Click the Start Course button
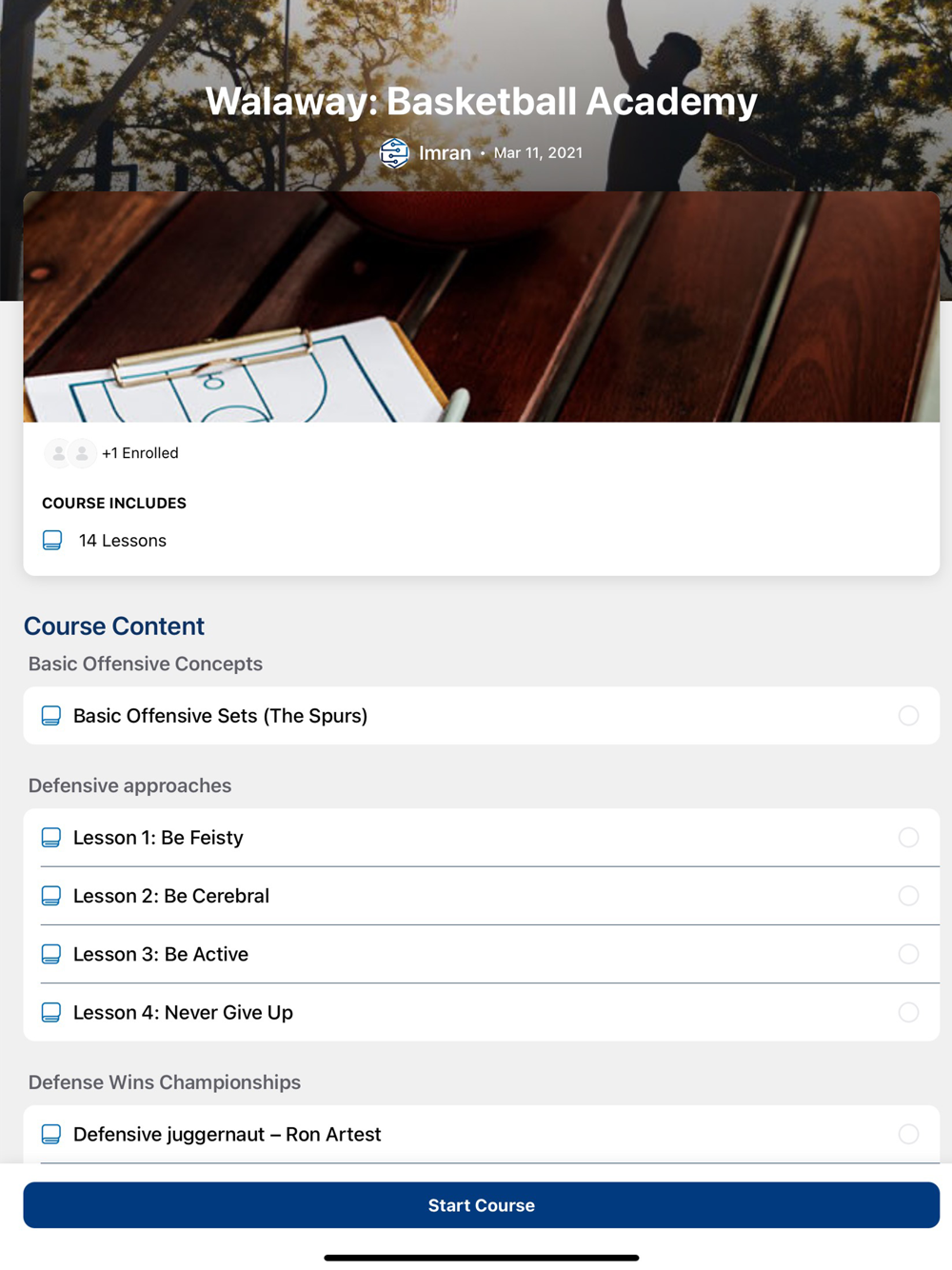 [482, 1205]
